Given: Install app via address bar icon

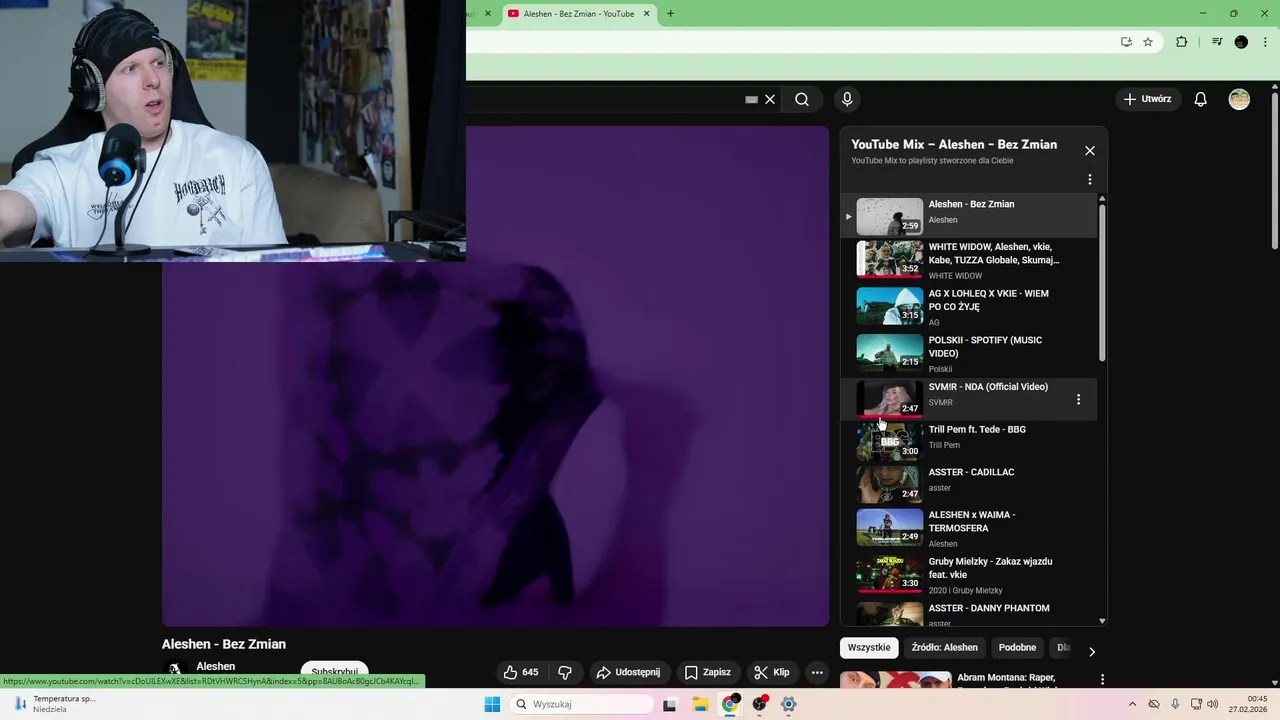Looking at the screenshot, I should click(1126, 42).
